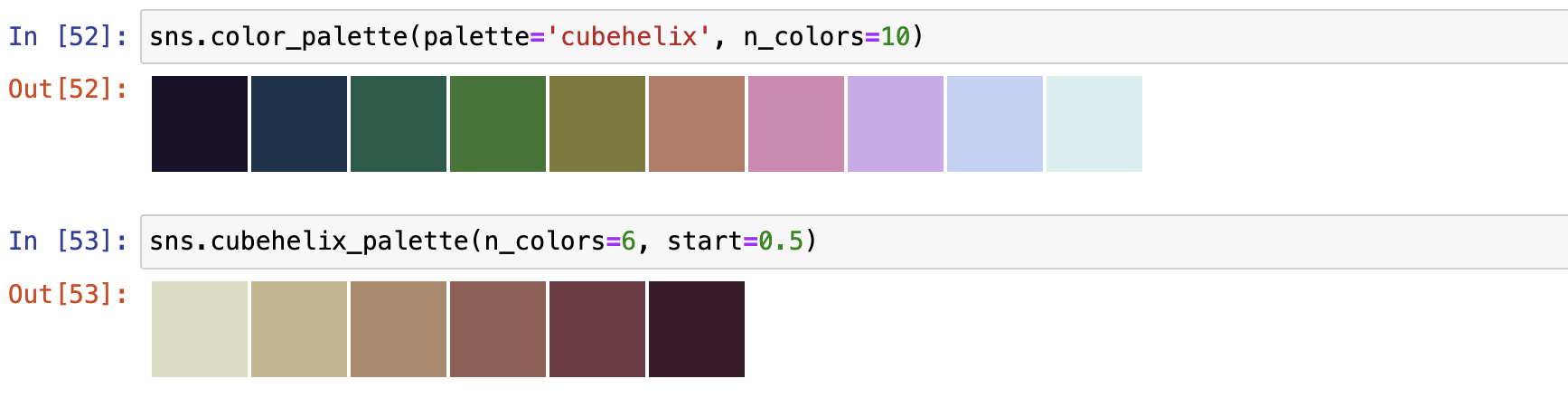Viewport: 1568px width, 407px height.
Task: Click the In [52] cell prompt
Action: (x=69, y=37)
